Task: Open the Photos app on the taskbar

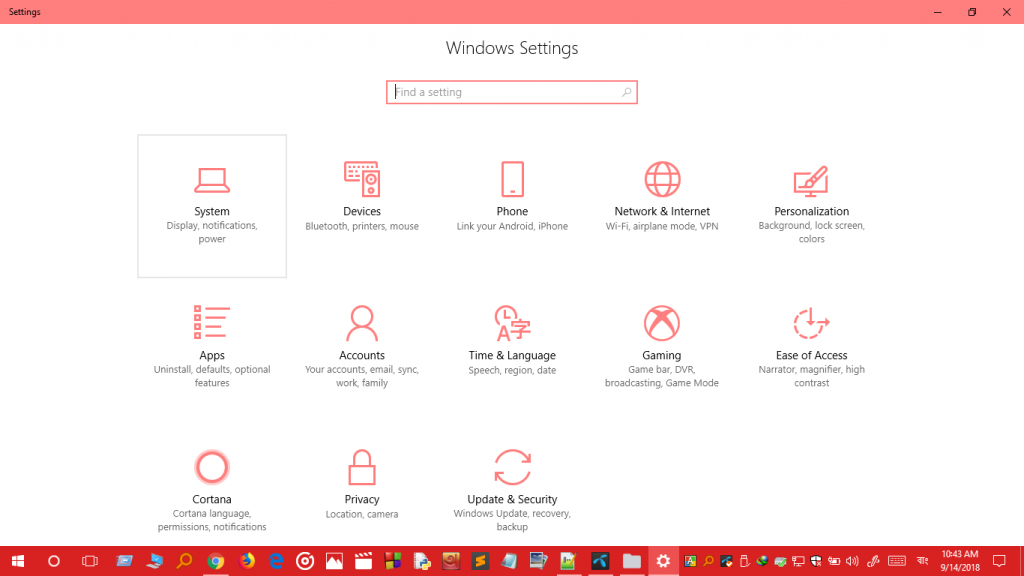Action: (334, 561)
